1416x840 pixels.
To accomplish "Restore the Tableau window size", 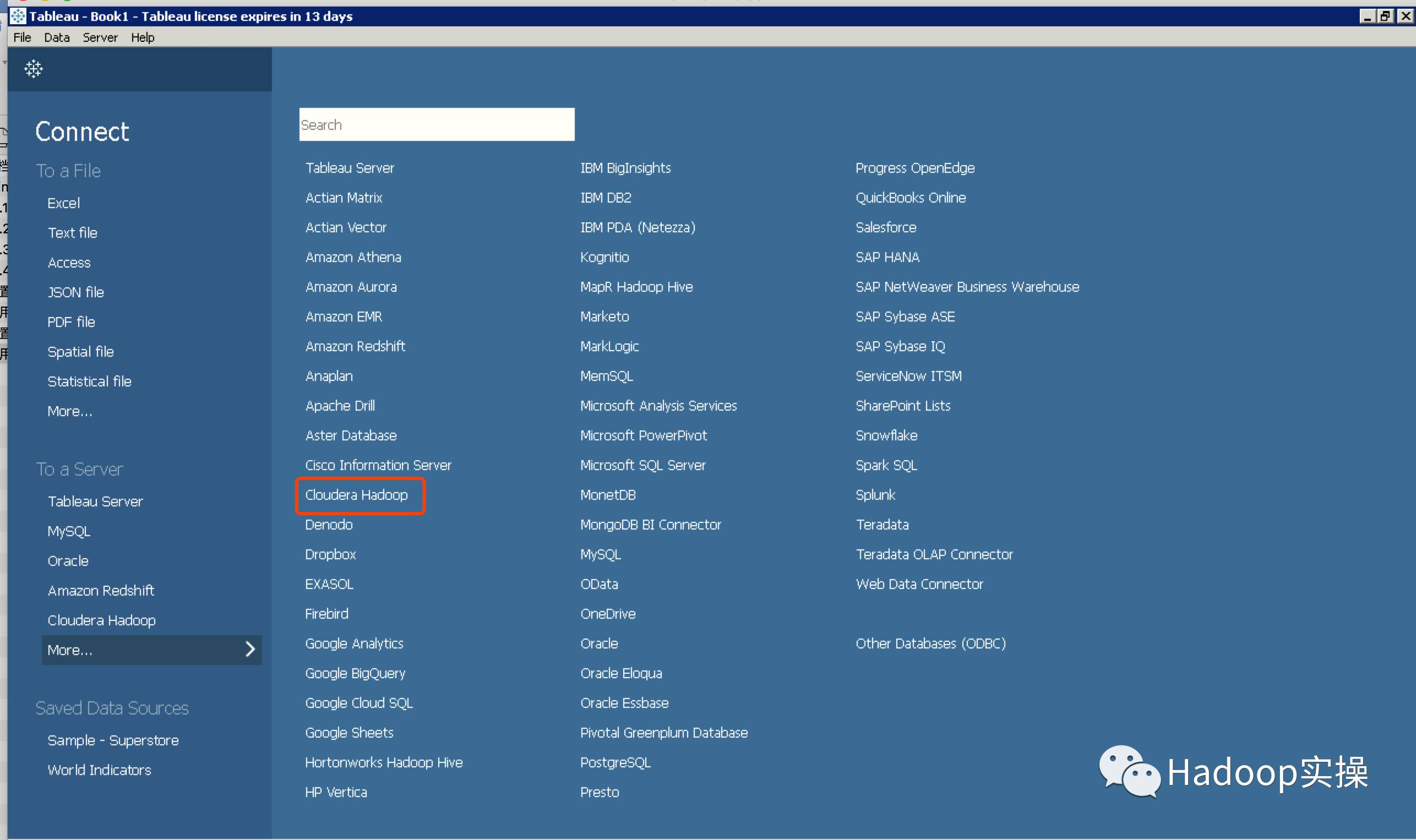I will point(1385,16).
